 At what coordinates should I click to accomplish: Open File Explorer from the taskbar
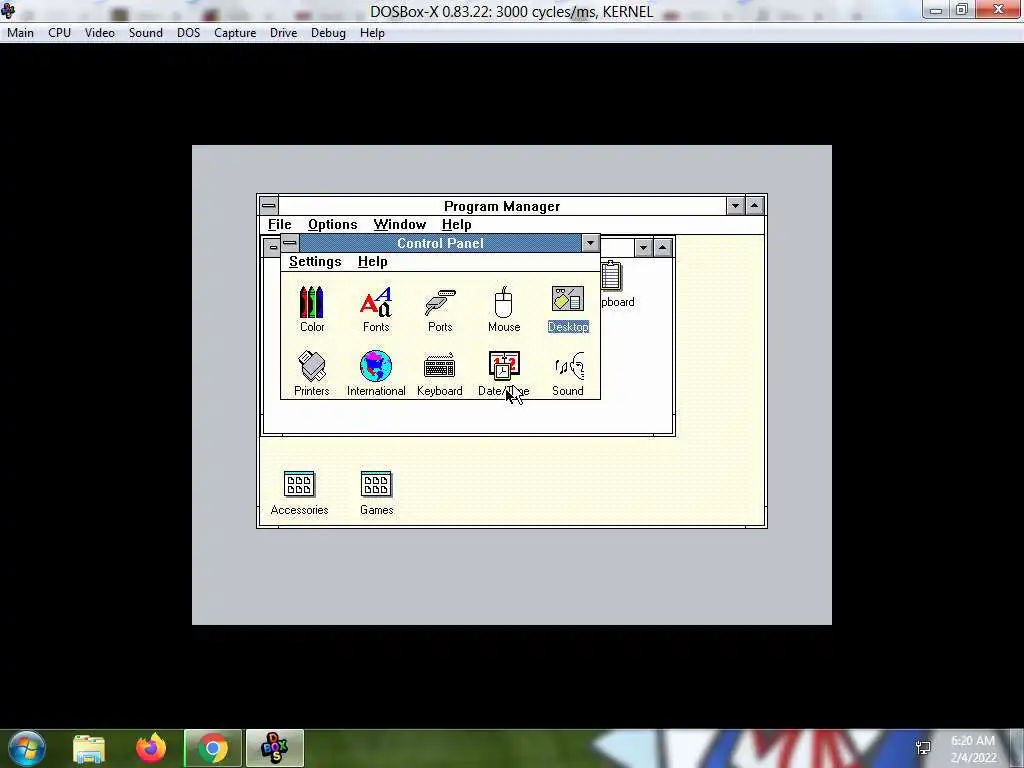[89, 748]
